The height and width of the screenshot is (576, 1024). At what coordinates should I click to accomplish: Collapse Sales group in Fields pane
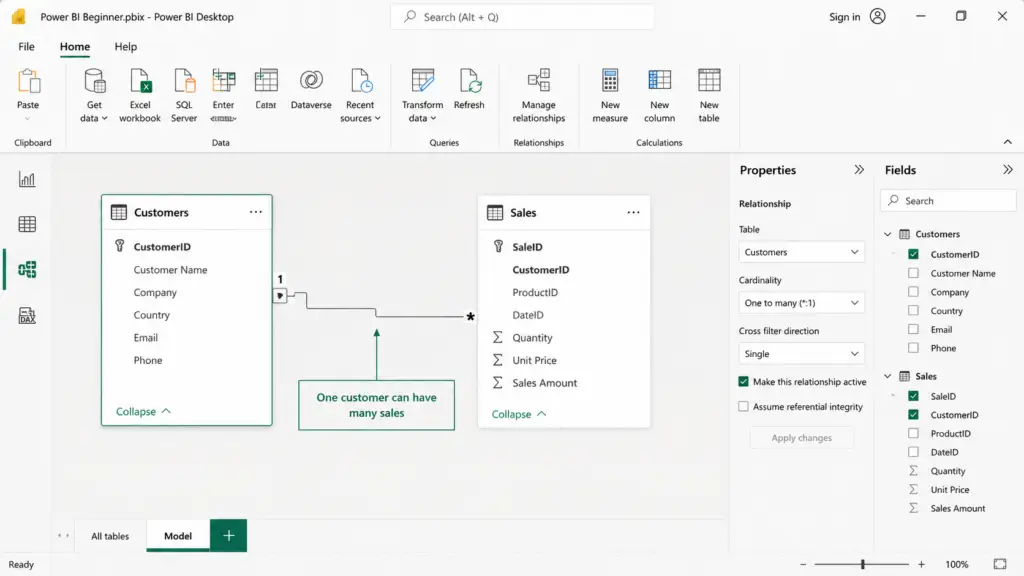pyautogui.click(x=888, y=376)
